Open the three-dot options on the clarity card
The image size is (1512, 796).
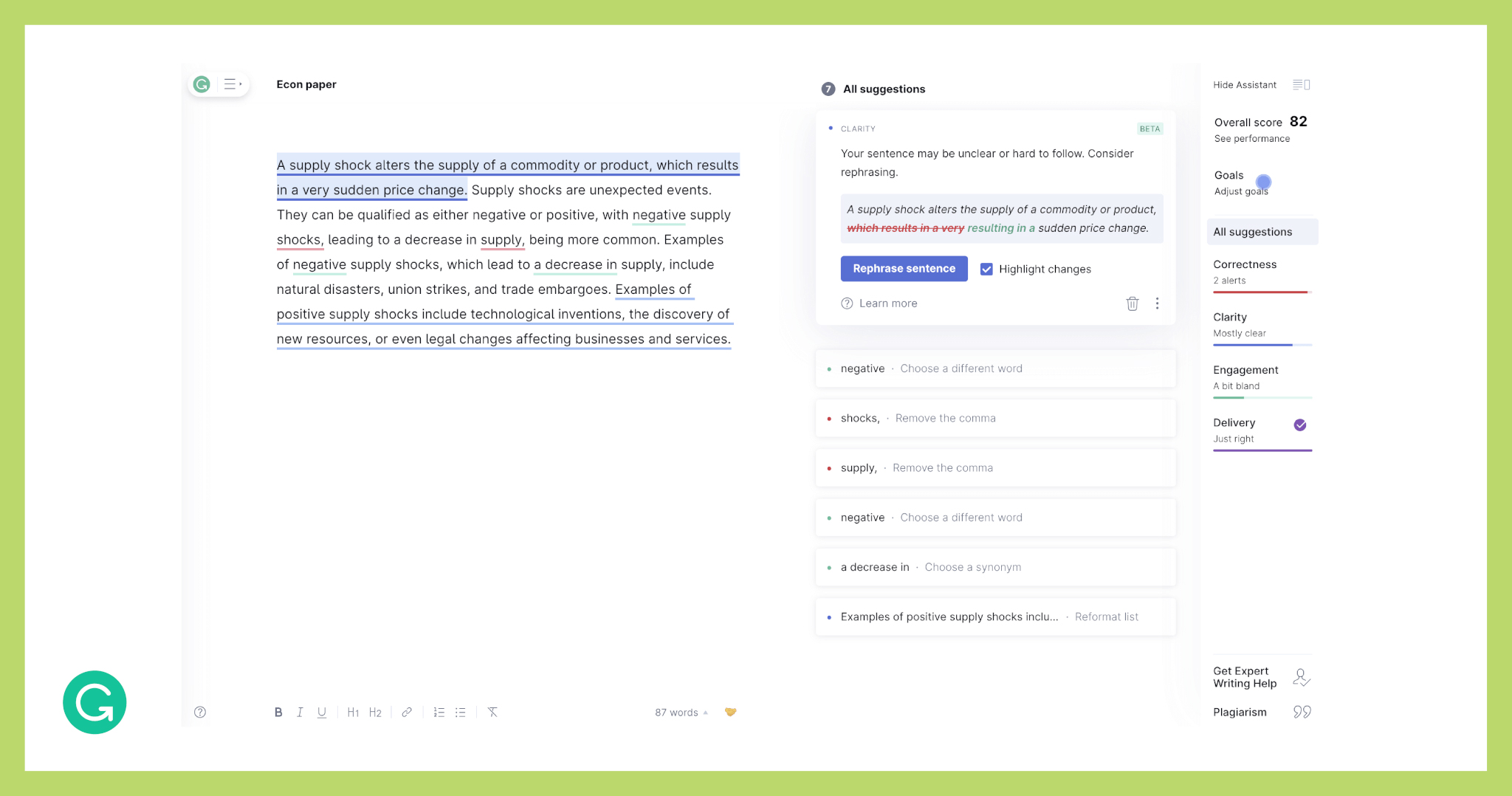[1157, 303]
